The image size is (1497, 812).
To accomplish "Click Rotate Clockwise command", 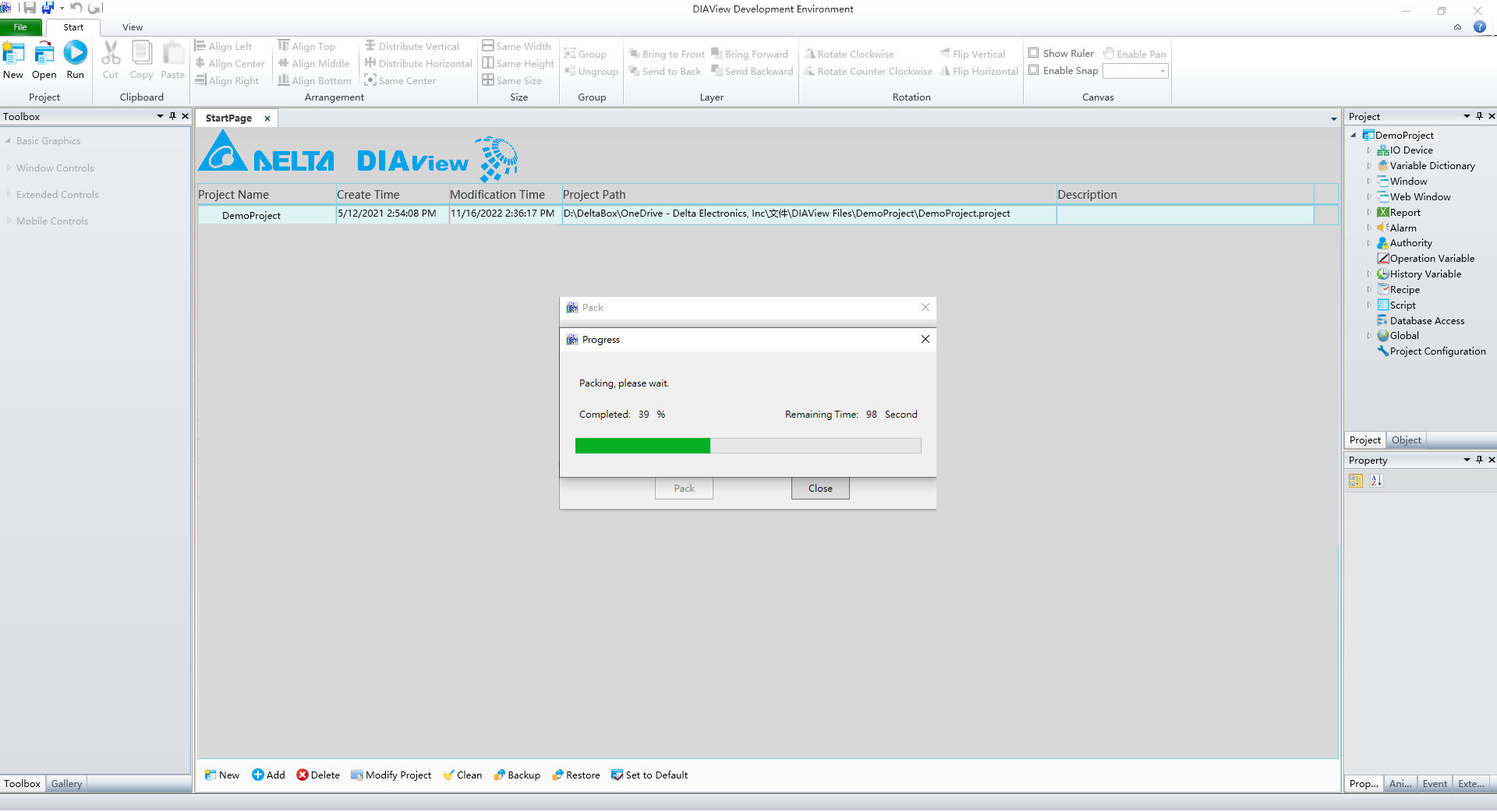I will (x=849, y=54).
